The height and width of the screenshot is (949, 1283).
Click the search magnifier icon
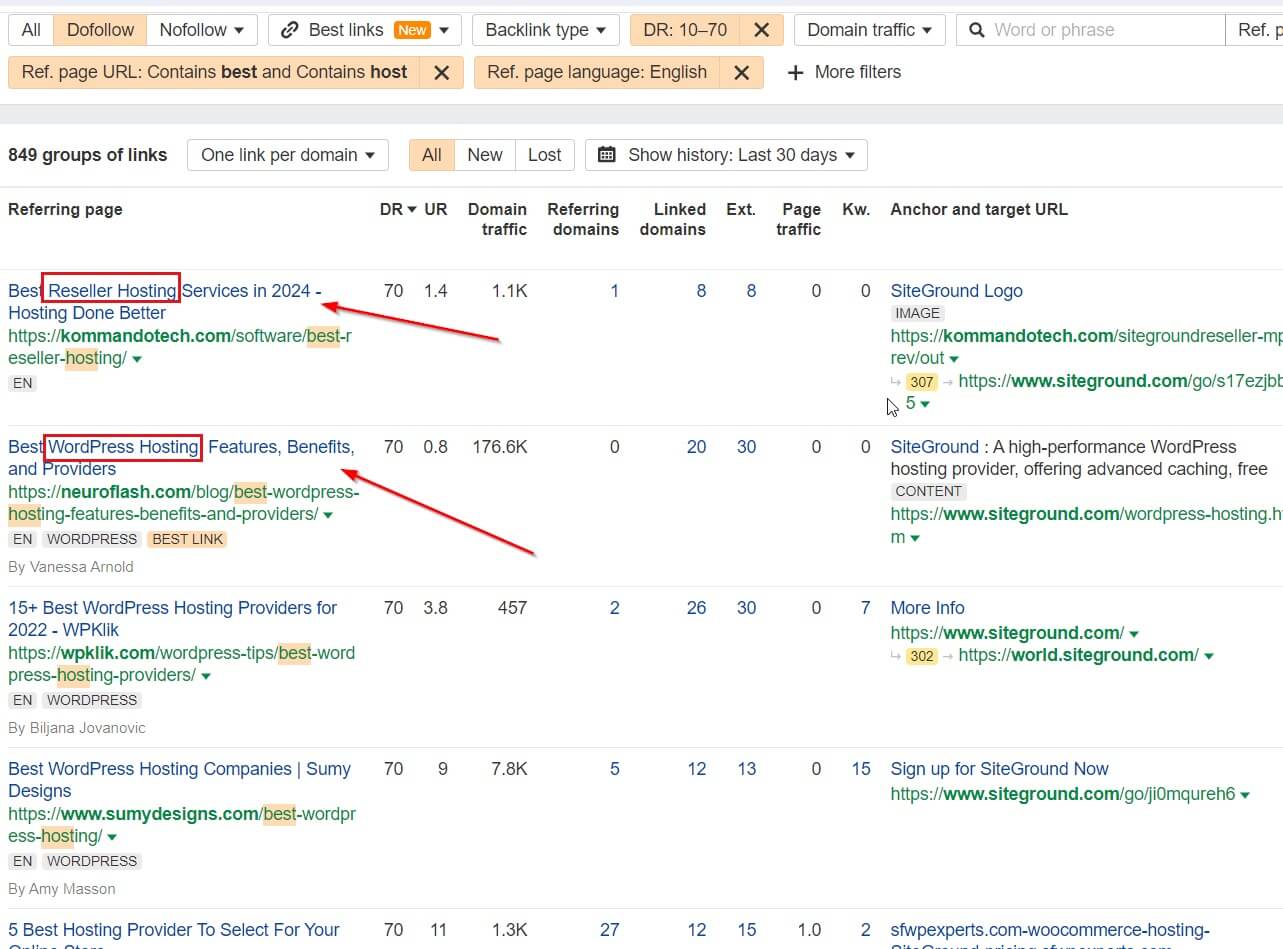(976, 30)
